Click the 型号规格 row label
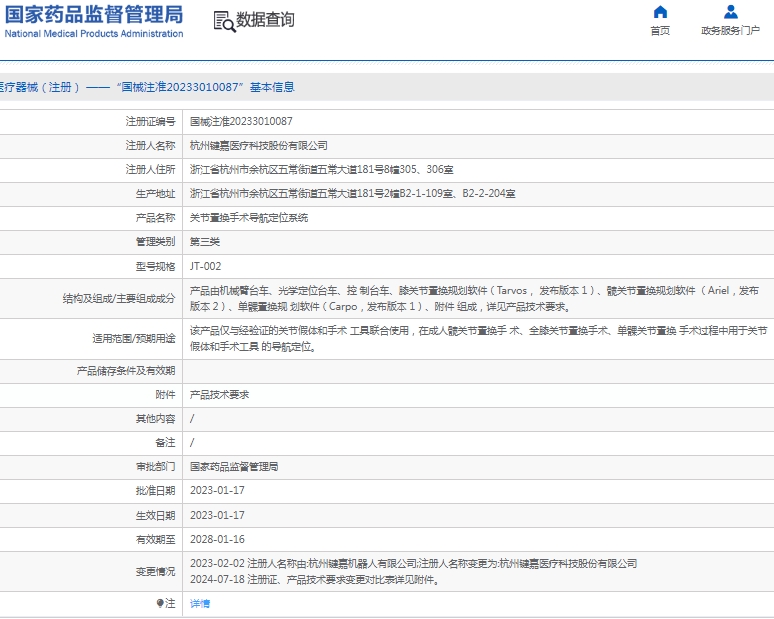The image size is (774, 619). (155, 267)
